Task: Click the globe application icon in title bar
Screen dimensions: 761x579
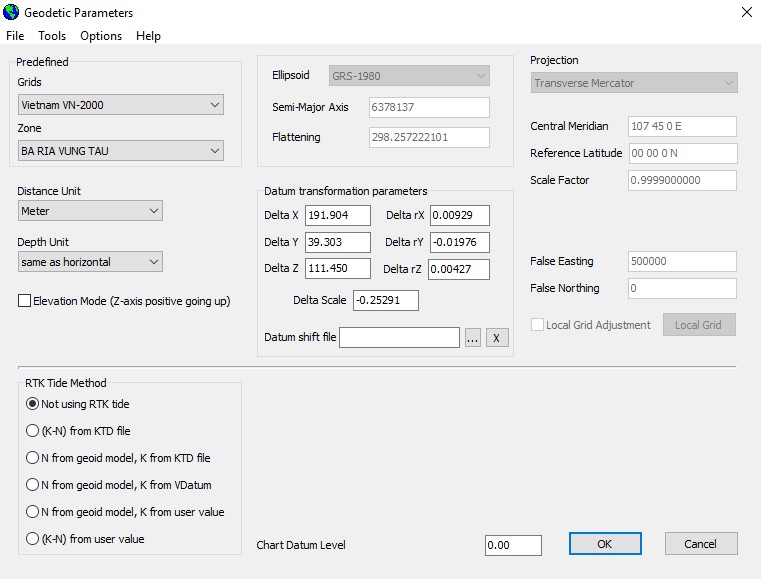Action: pyautogui.click(x=11, y=12)
